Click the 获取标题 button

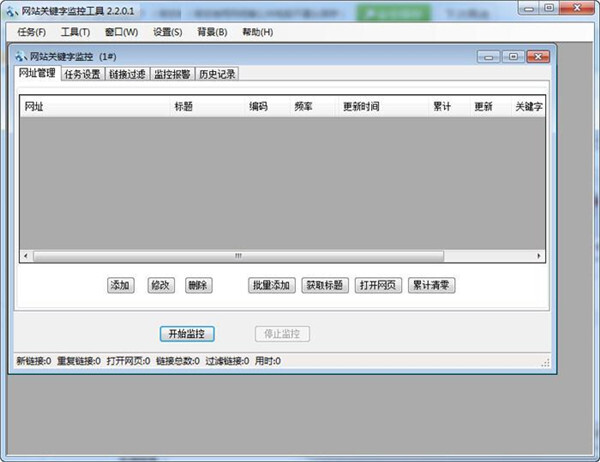[x=324, y=285]
